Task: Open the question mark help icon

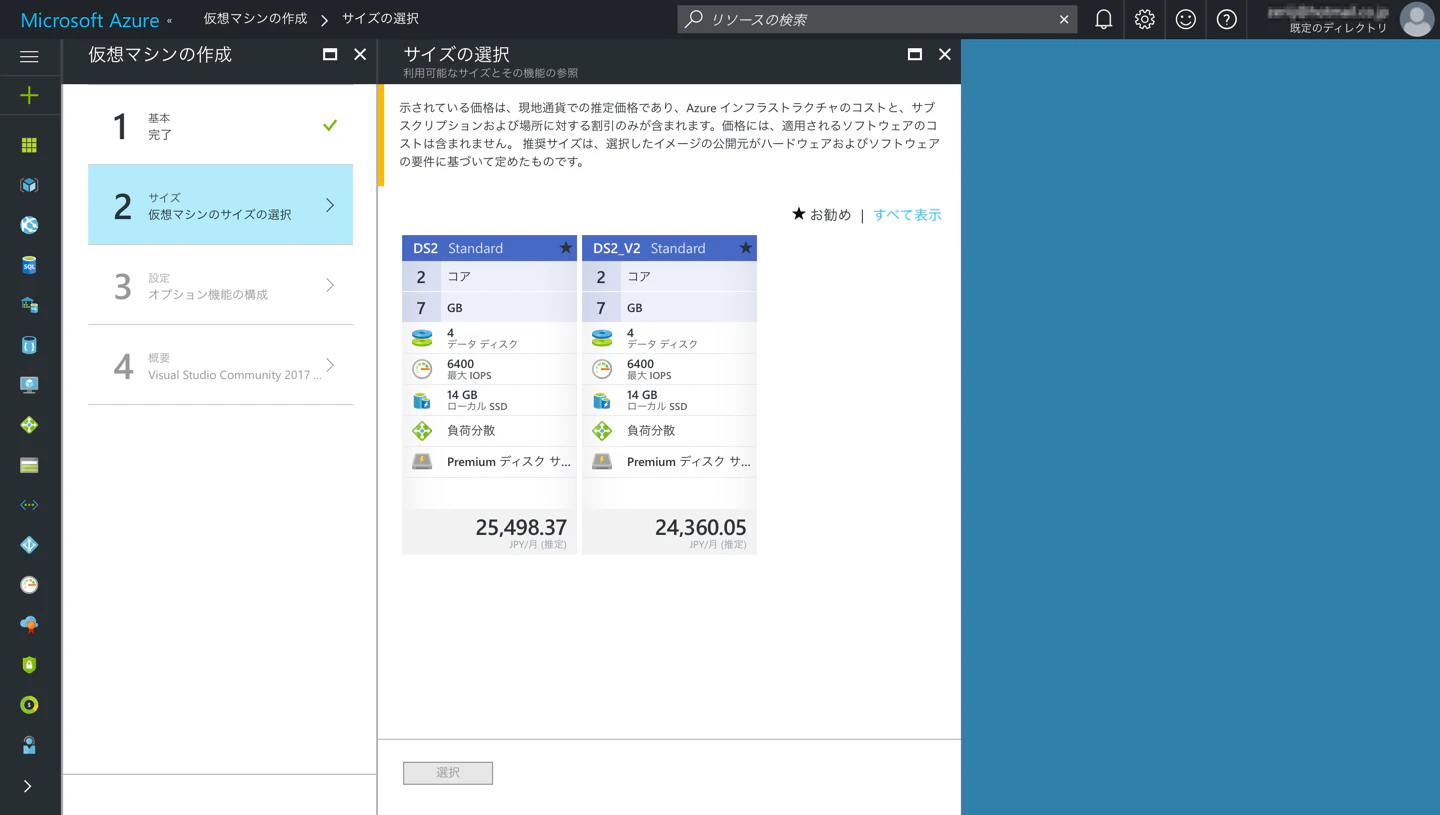Action: tap(1226, 19)
